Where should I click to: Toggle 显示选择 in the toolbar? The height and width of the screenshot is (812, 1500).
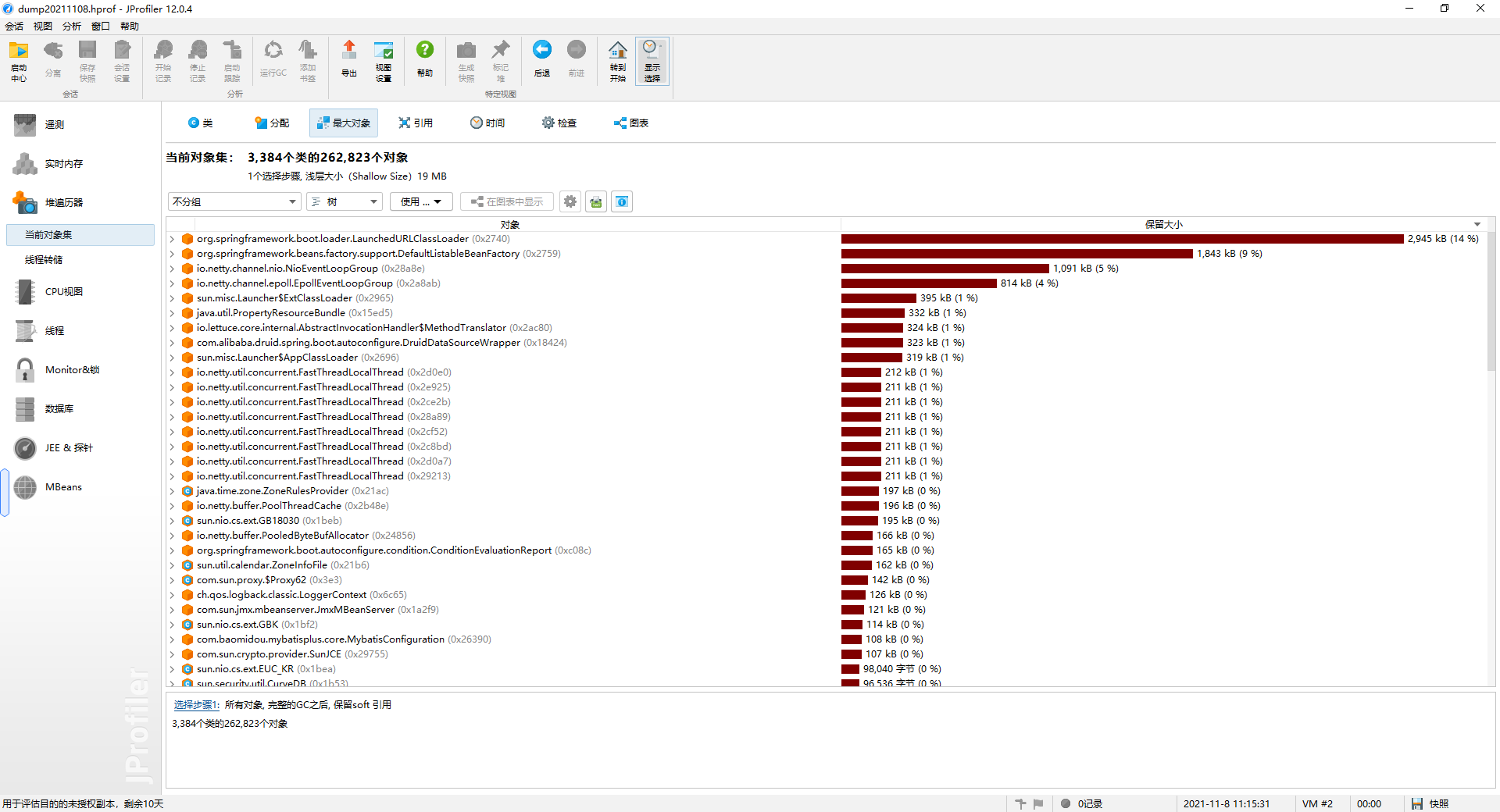[x=652, y=60]
